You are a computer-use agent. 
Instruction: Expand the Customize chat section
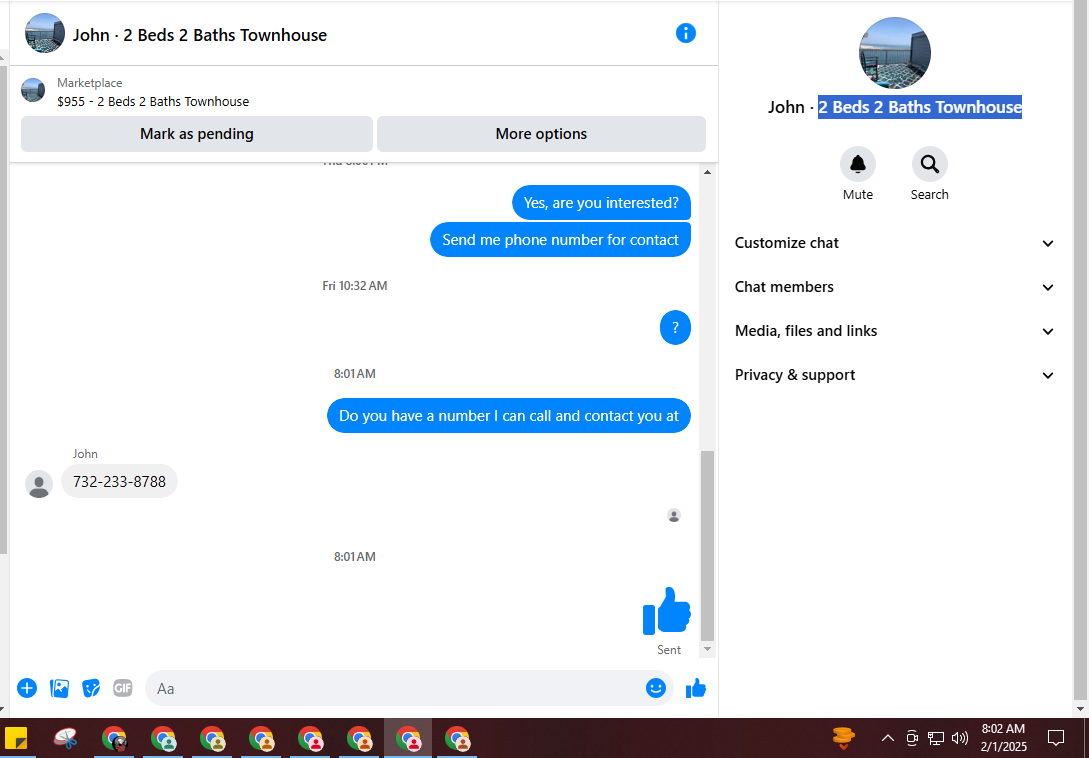click(895, 243)
